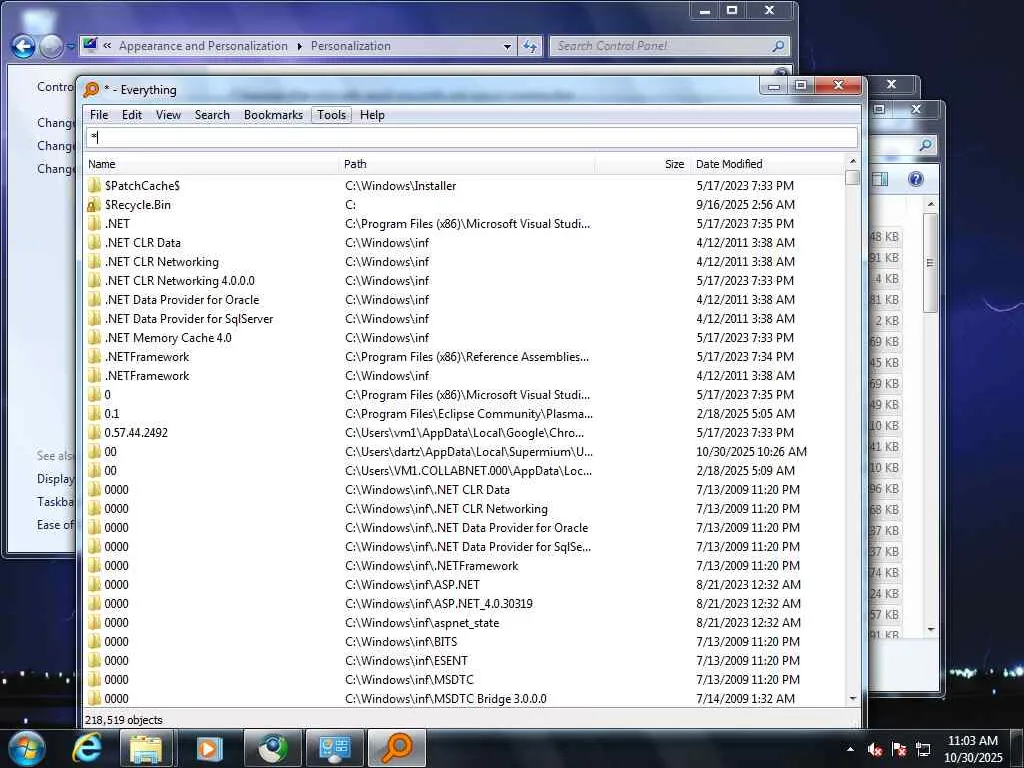The width and height of the screenshot is (1024, 768).
Task: Open the Search menu in Everything
Action: coord(212,115)
